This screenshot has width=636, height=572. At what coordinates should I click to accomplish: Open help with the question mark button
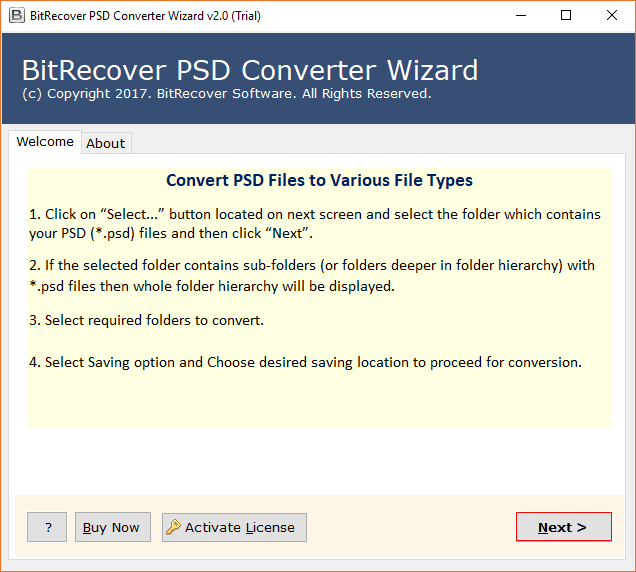click(x=47, y=527)
